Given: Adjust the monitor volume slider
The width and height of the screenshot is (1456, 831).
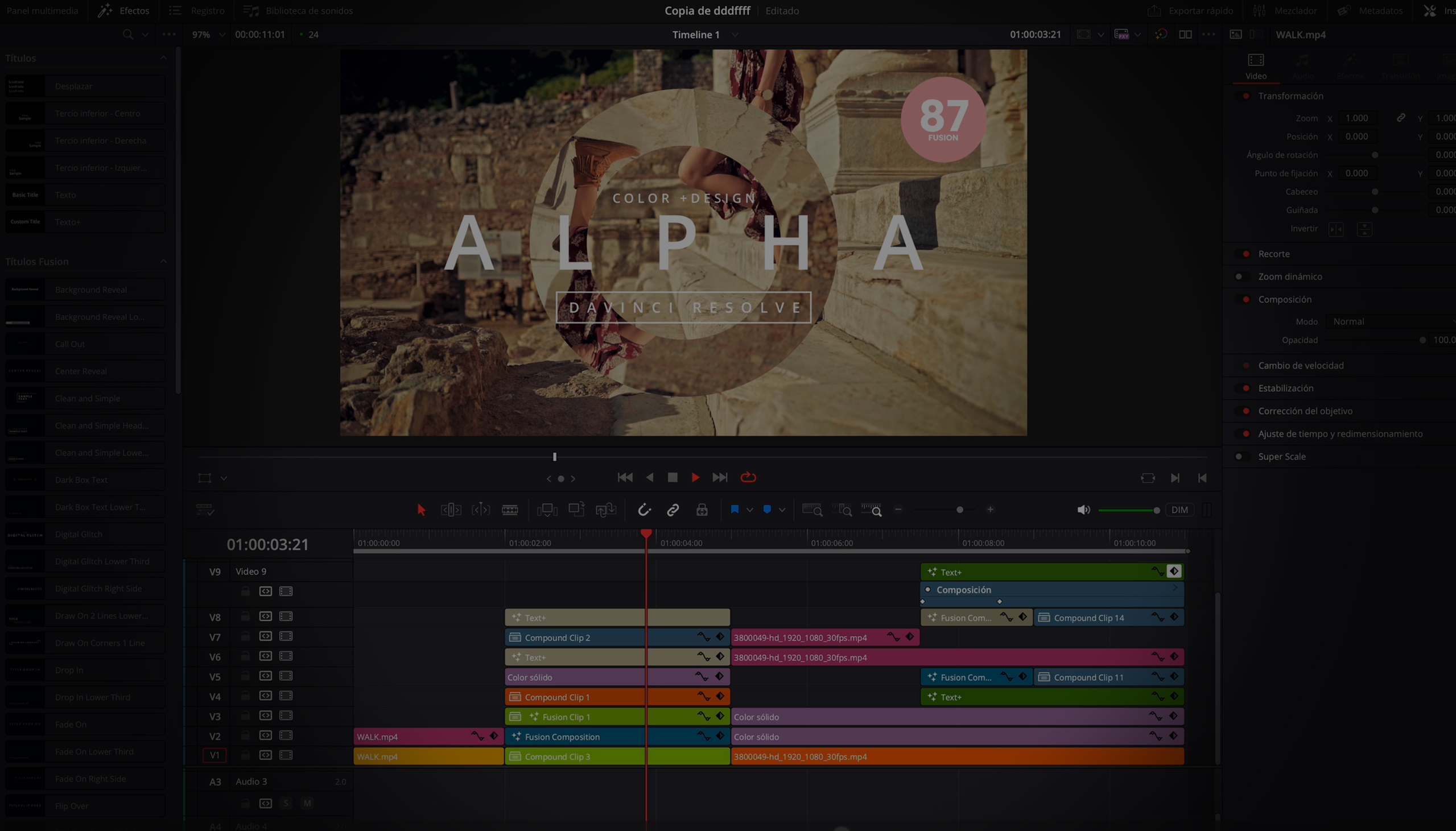Looking at the screenshot, I should 1128,510.
